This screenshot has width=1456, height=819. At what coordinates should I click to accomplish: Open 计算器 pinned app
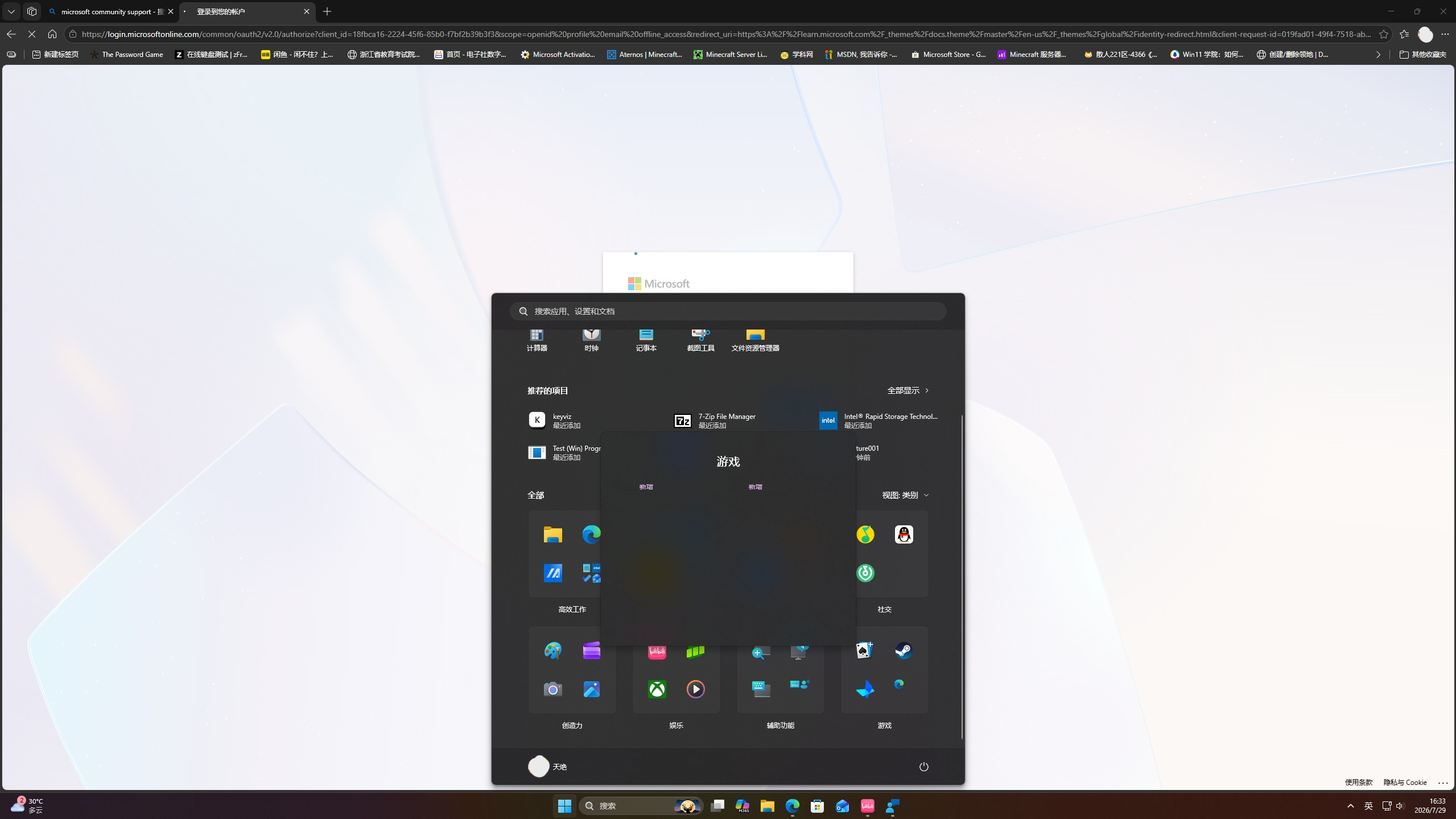[x=537, y=340]
